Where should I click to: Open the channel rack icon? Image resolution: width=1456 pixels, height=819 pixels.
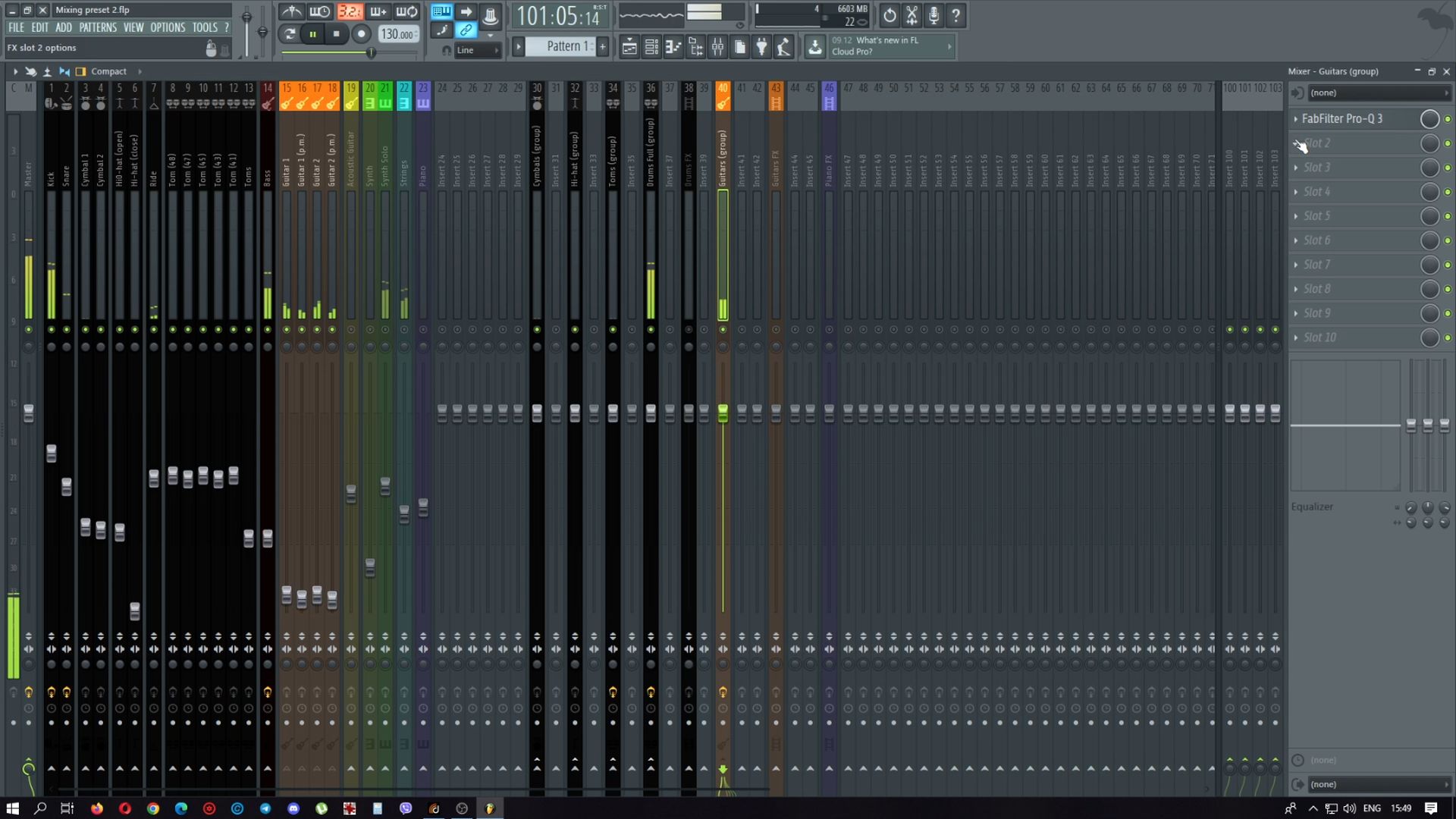click(x=651, y=47)
